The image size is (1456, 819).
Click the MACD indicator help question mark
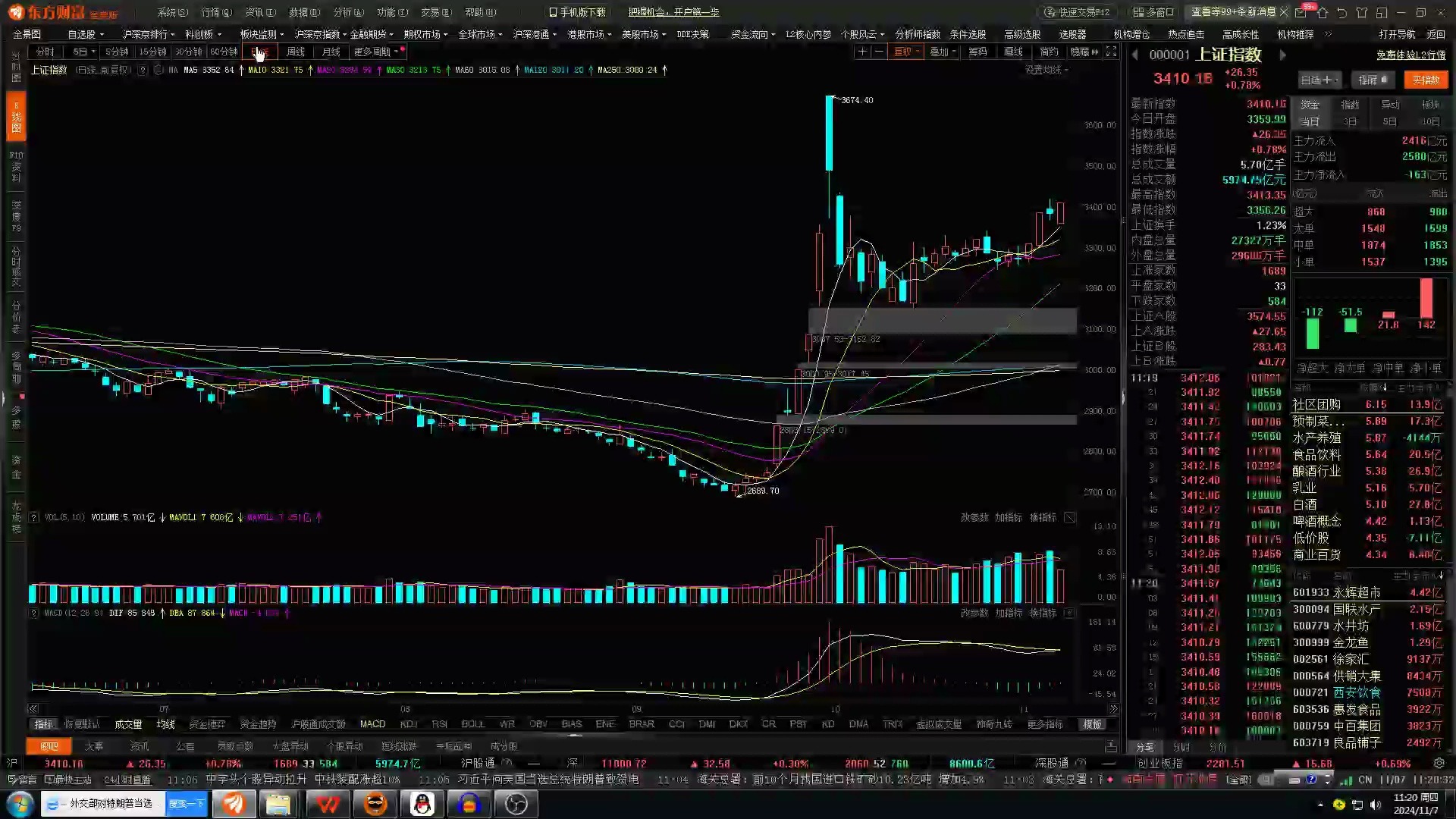34,613
